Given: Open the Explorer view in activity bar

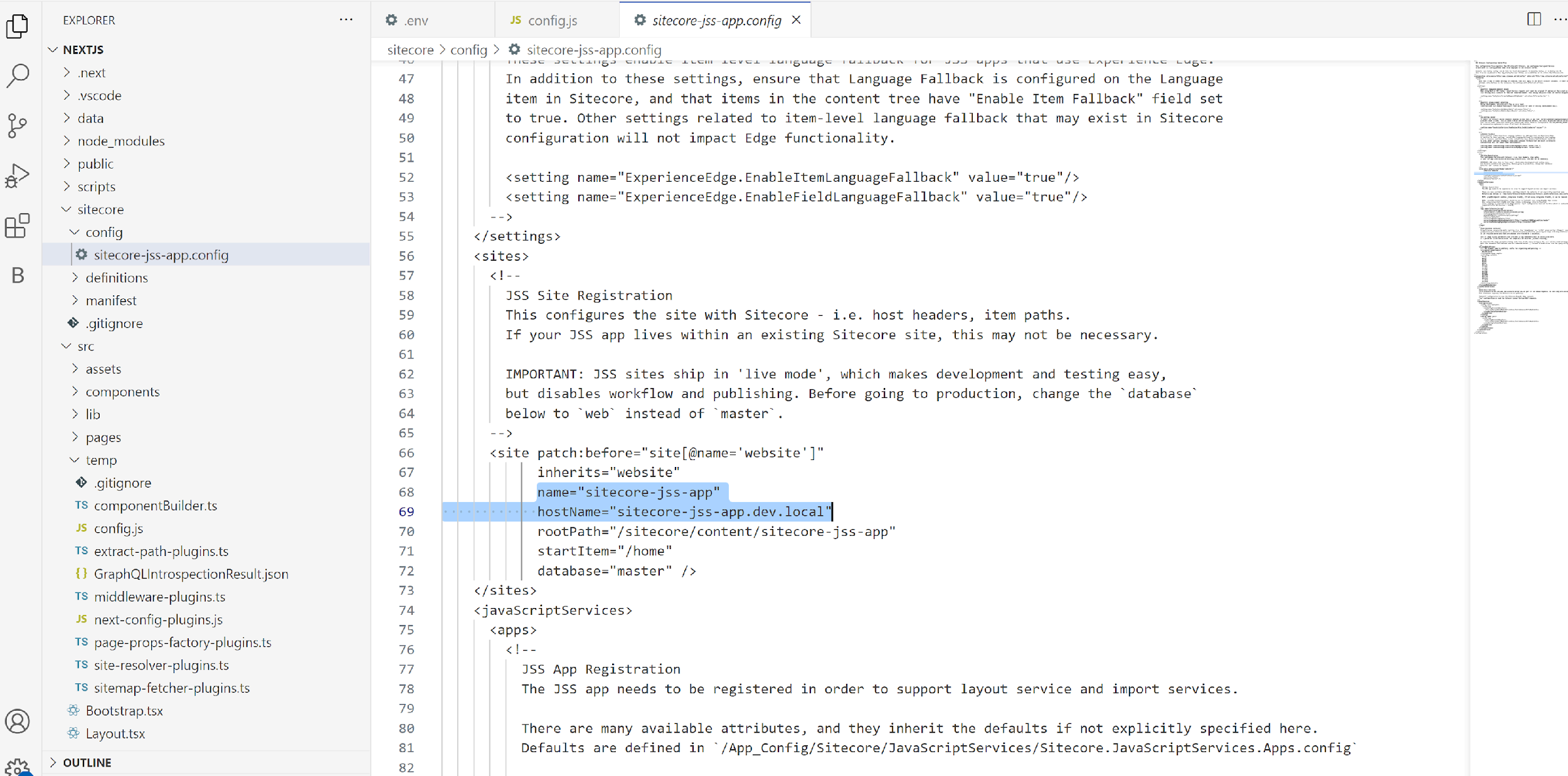Looking at the screenshot, I should [x=18, y=26].
